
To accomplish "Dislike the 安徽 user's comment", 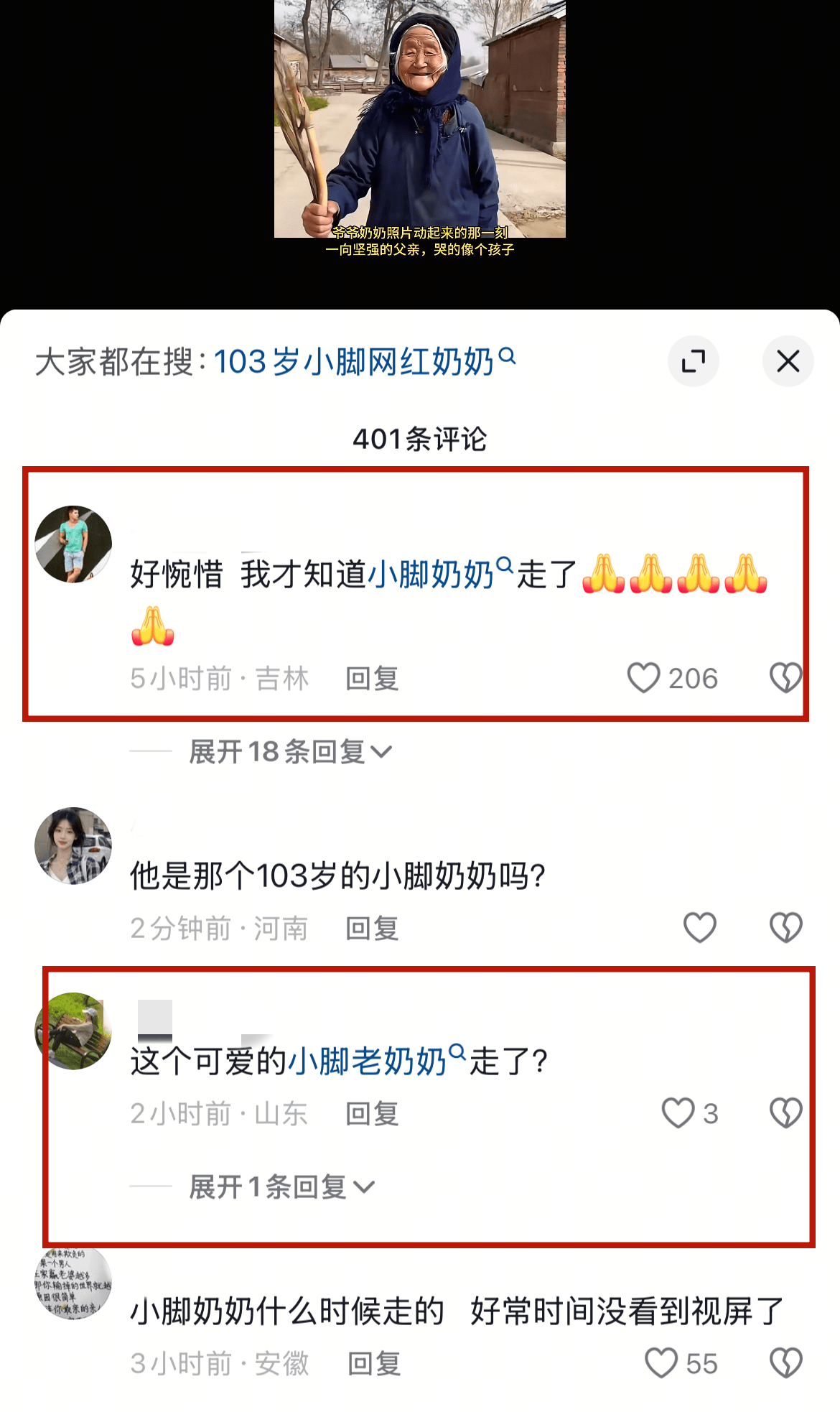I will click(x=785, y=1363).
